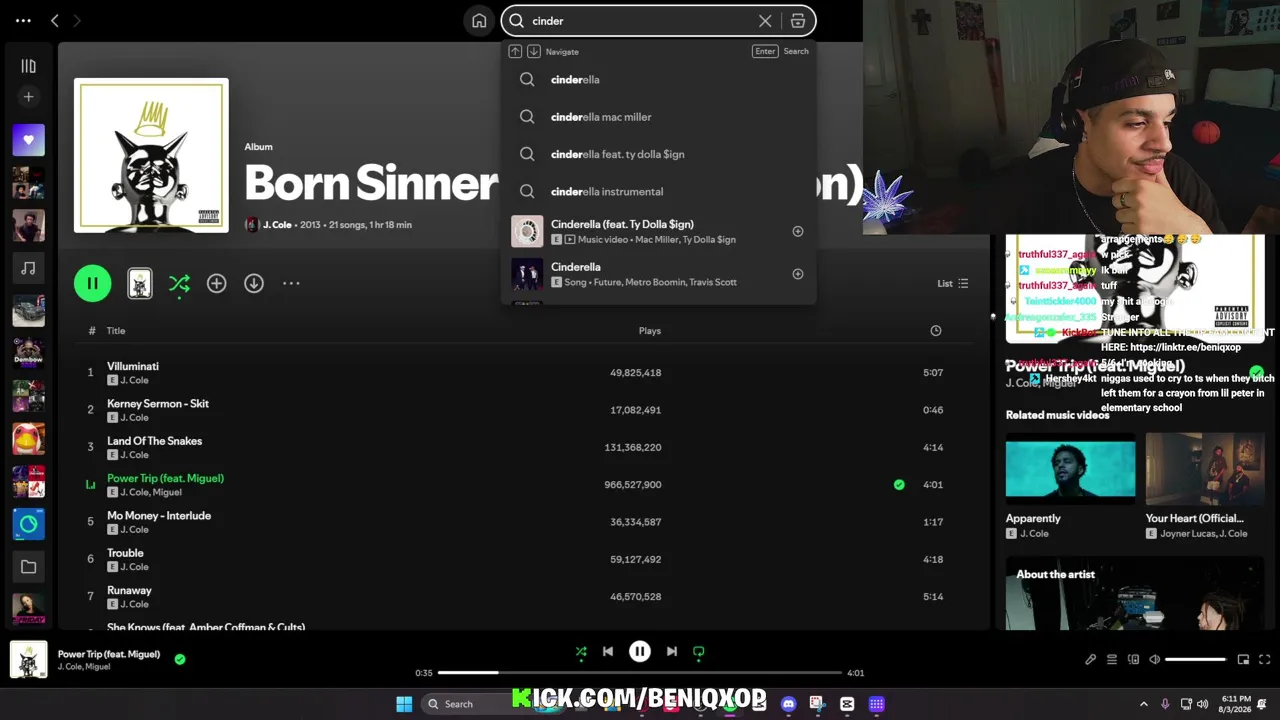Open more options for the album
This screenshot has width=1280, height=720.
click(291, 284)
